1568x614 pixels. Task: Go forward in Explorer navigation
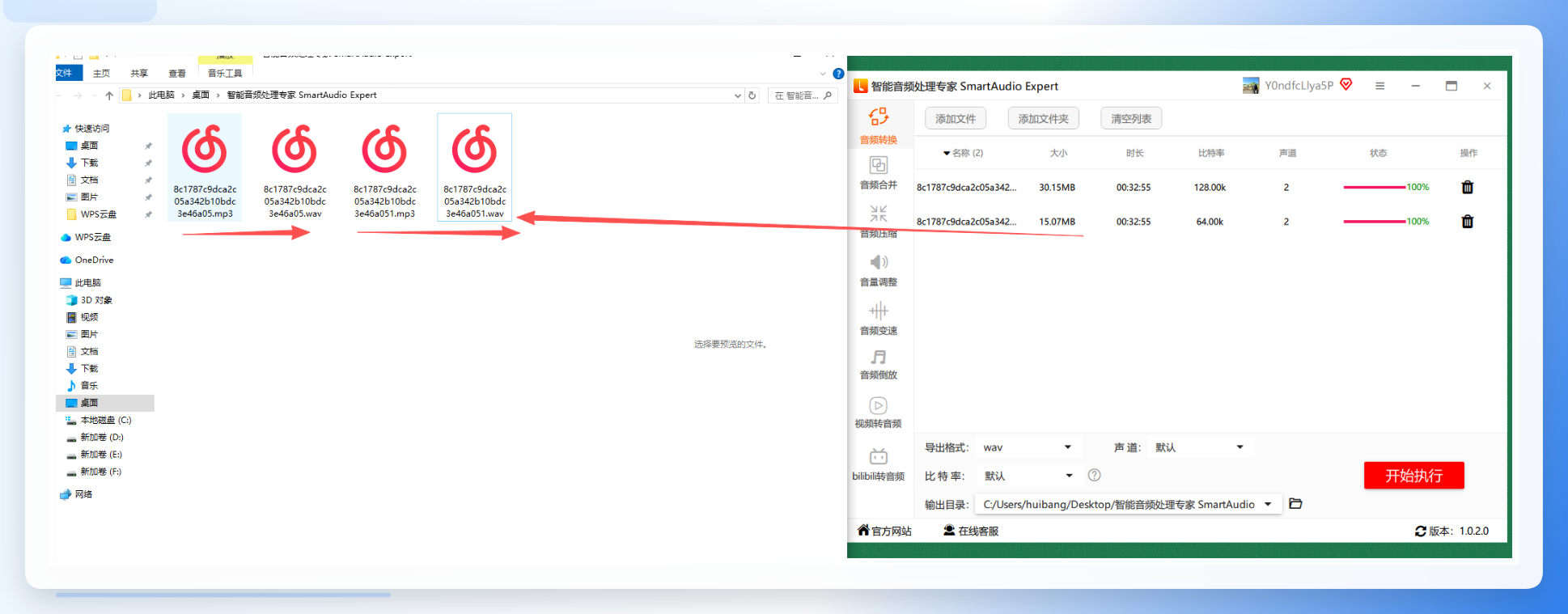pyautogui.click(x=78, y=95)
